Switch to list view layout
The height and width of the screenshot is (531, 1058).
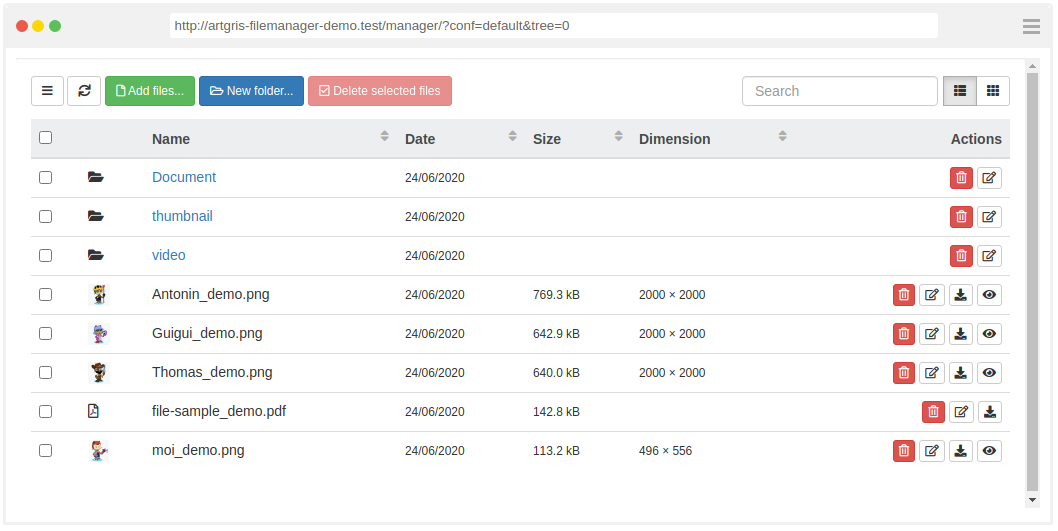960,91
